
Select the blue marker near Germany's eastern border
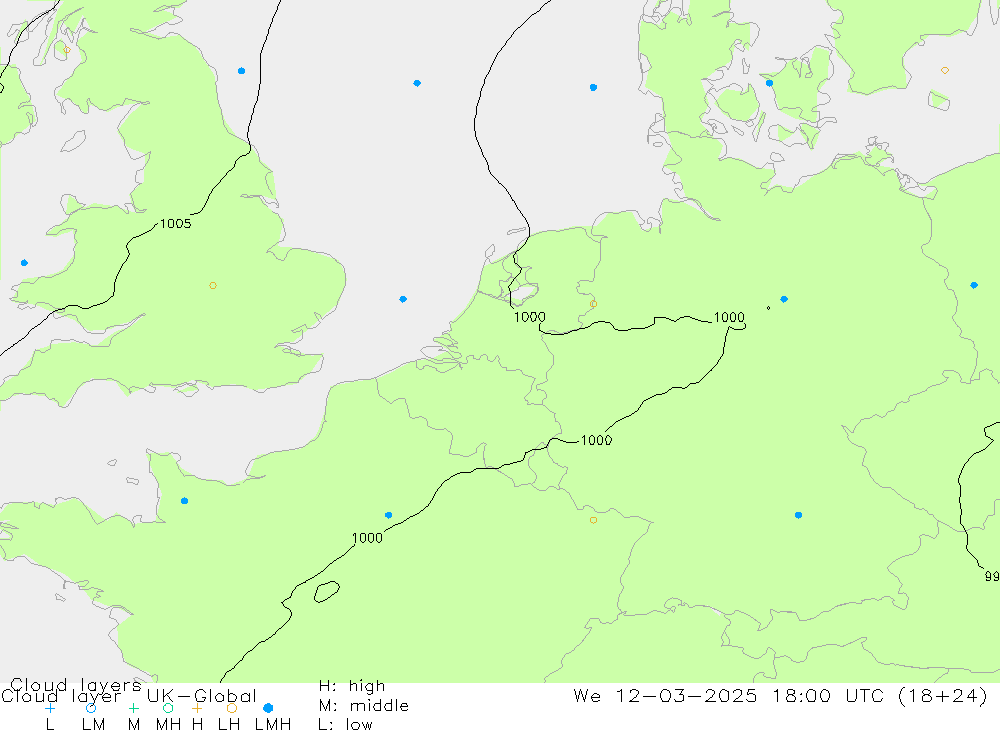click(x=974, y=285)
